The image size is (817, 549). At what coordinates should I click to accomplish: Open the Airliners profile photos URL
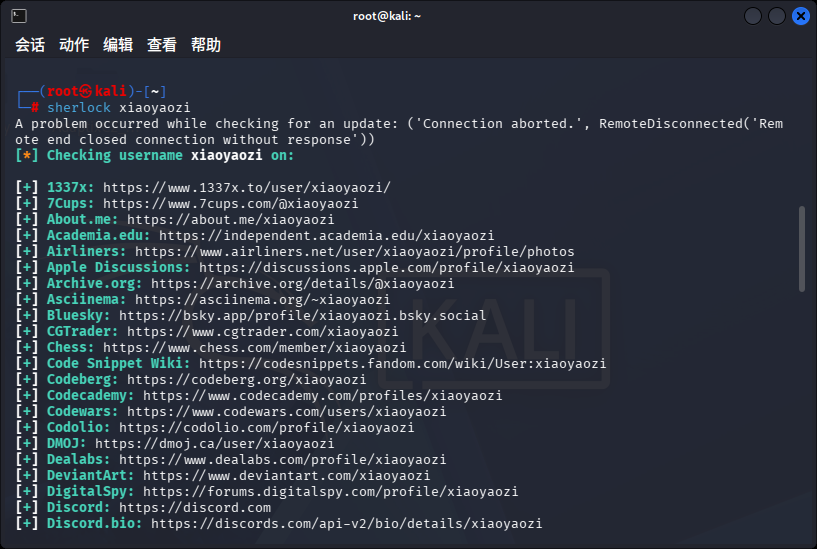tap(354, 252)
